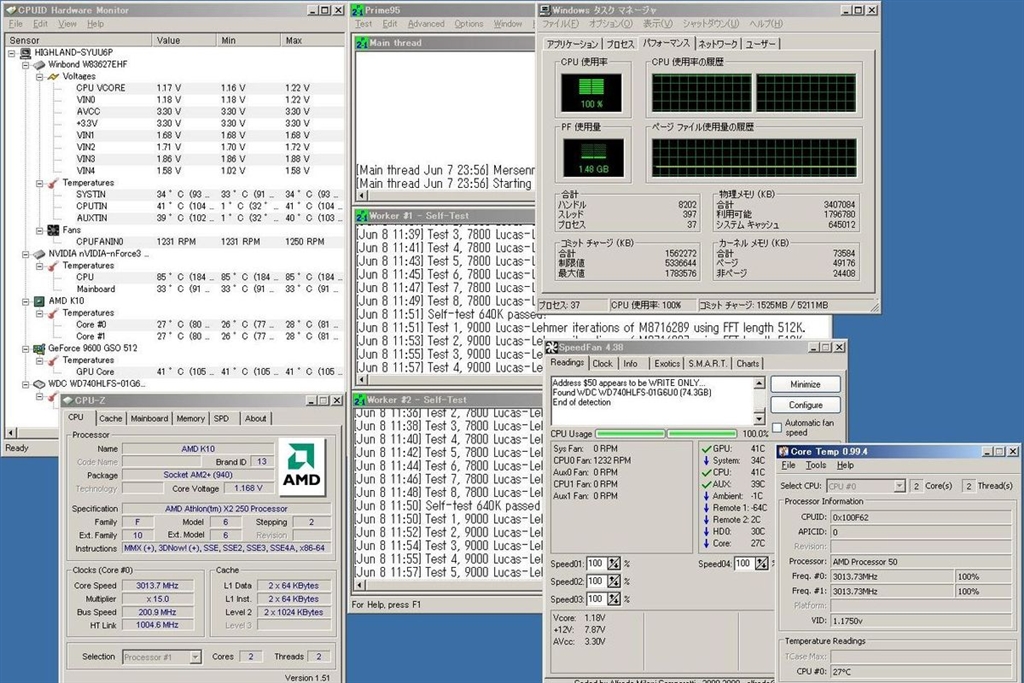Click the green GPU checkmark in SpeedFan readings
Viewport: 1024px width, 683px height.
706,449
